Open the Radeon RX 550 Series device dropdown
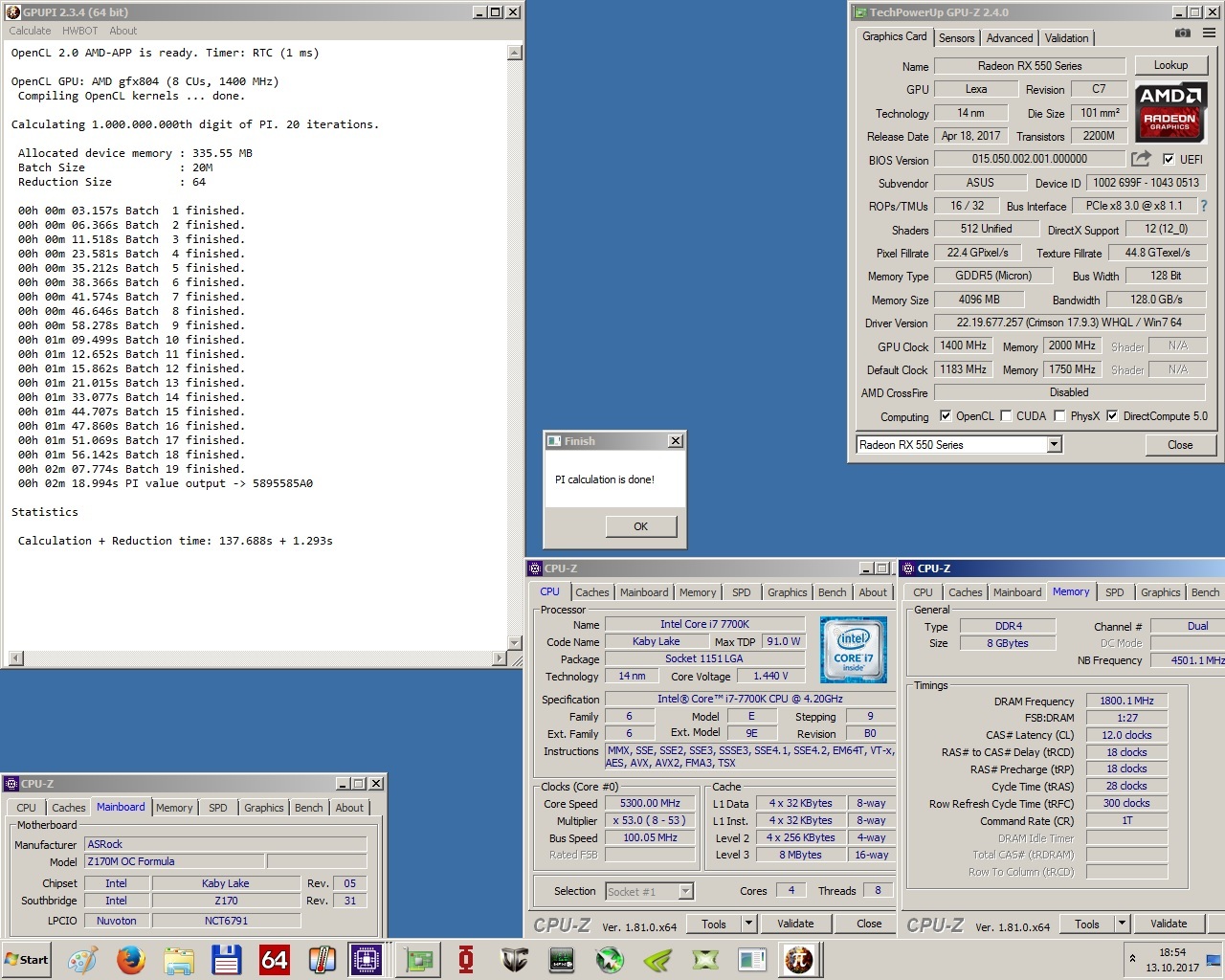Viewport: 1225px width, 980px height. [x=1054, y=444]
